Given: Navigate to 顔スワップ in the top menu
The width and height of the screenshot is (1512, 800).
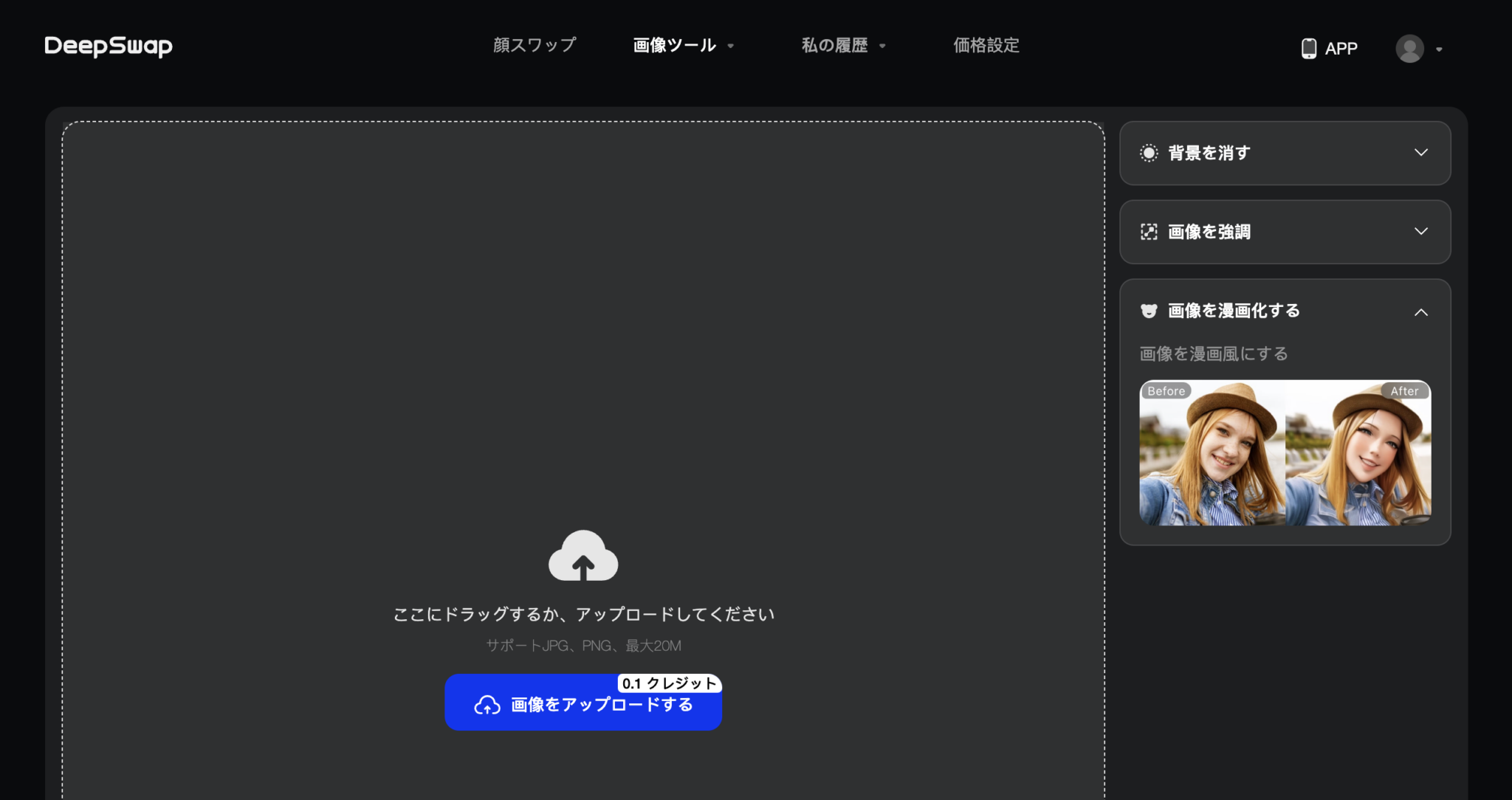Looking at the screenshot, I should point(534,45).
